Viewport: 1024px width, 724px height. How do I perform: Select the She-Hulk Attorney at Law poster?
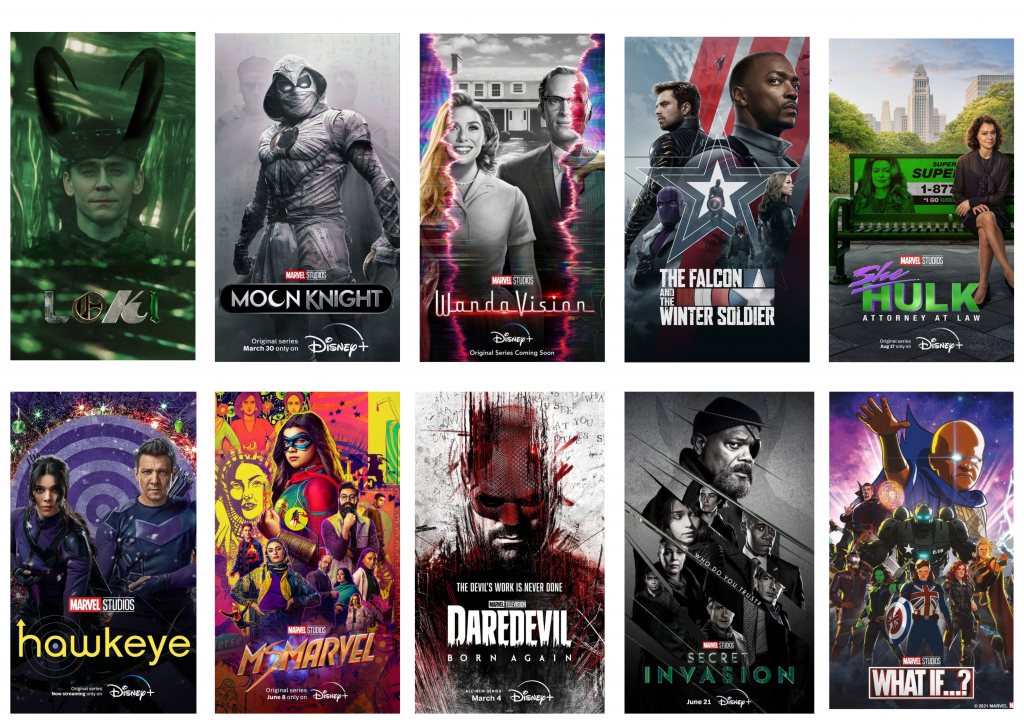(921, 200)
